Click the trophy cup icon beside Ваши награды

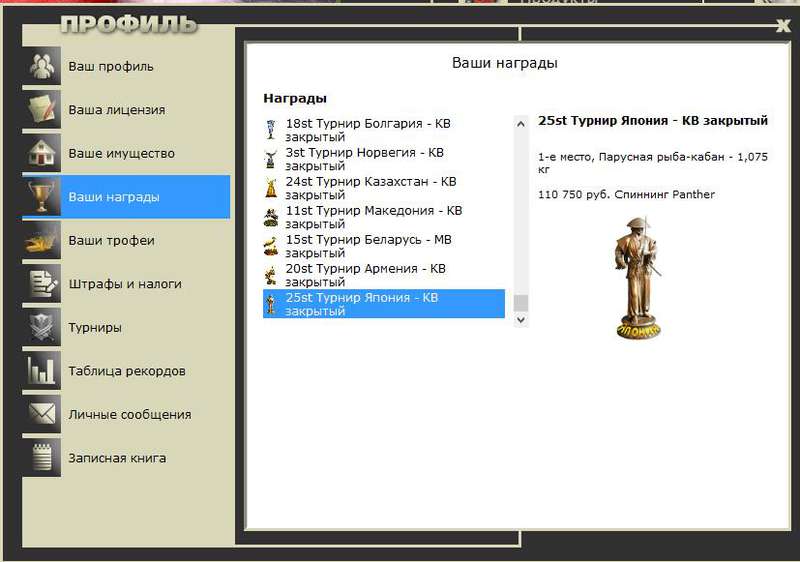point(41,197)
